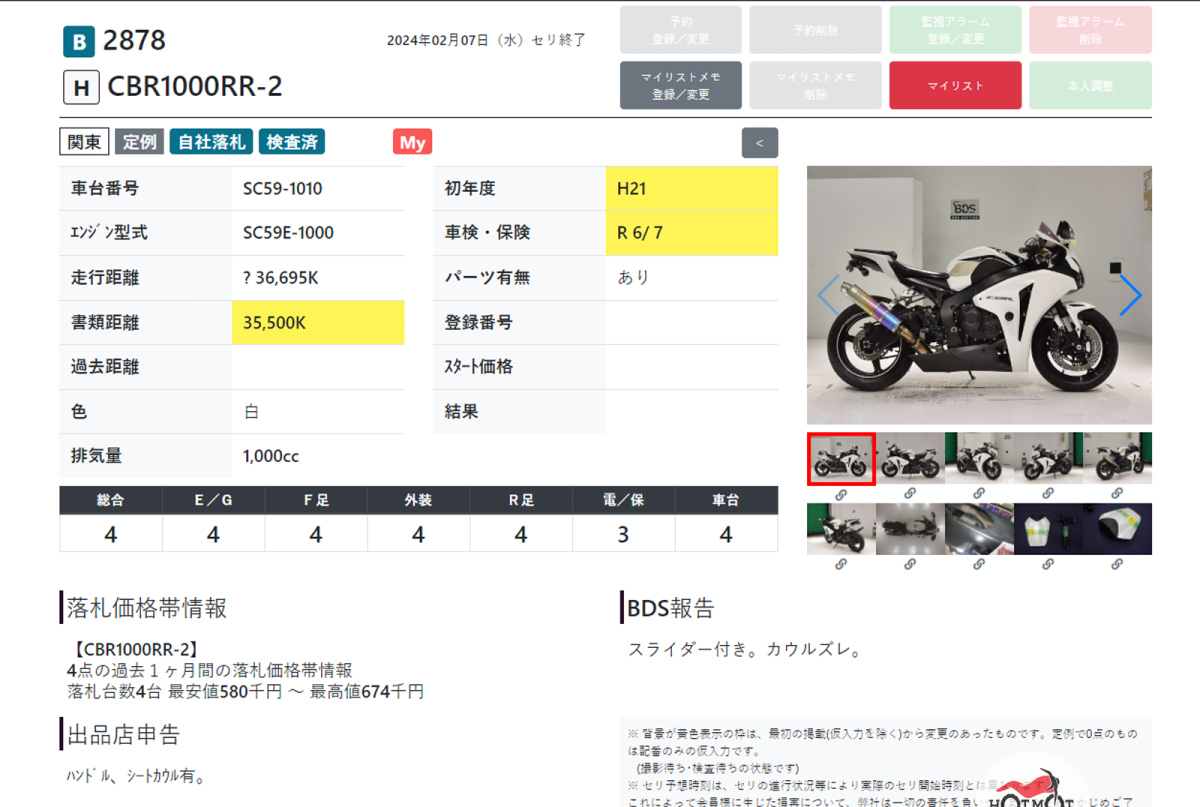Select the top-down view thumbnail
Viewport: 1200px width, 807px height.
910,528
